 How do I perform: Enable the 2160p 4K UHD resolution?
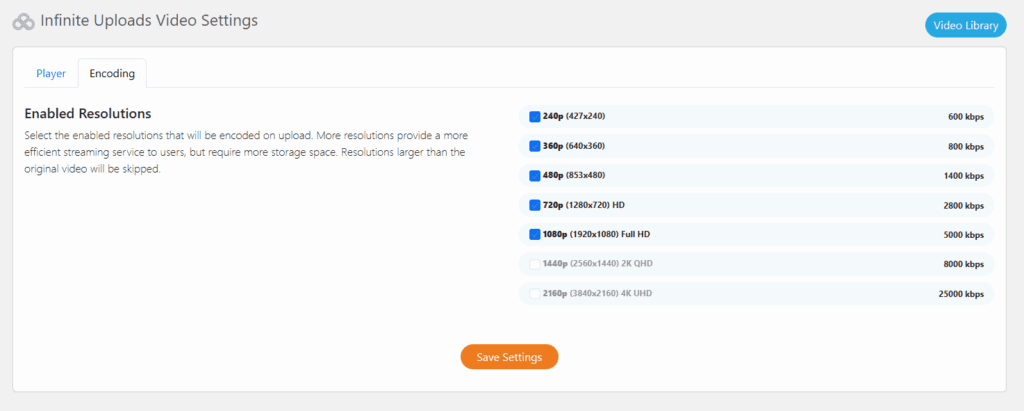pyautogui.click(x=534, y=293)
